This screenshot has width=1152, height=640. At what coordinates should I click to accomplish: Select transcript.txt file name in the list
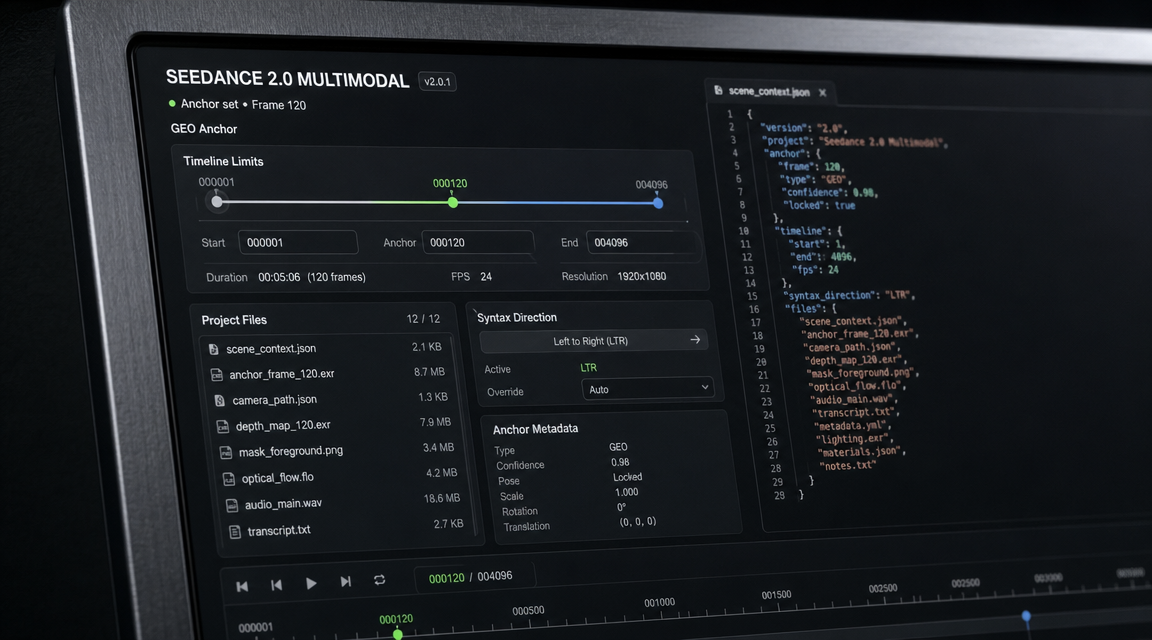(x=279, y=531)
